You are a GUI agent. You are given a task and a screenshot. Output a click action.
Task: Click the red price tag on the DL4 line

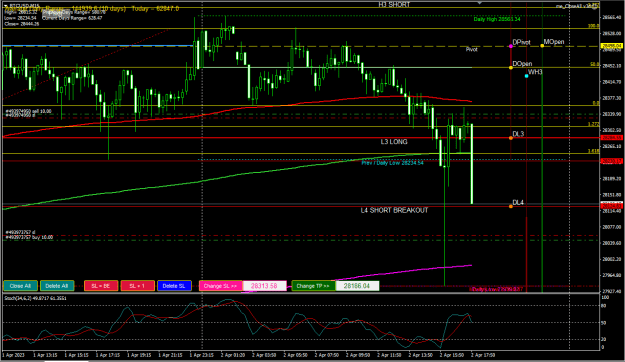(611, 206)
